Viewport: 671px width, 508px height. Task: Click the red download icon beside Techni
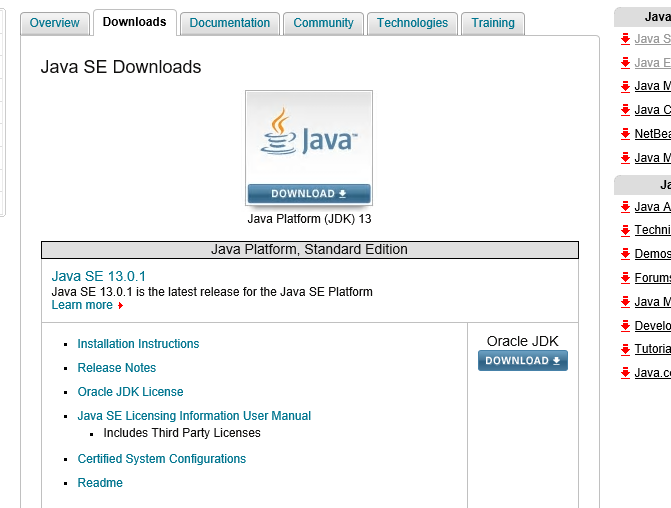coord(625,230)
